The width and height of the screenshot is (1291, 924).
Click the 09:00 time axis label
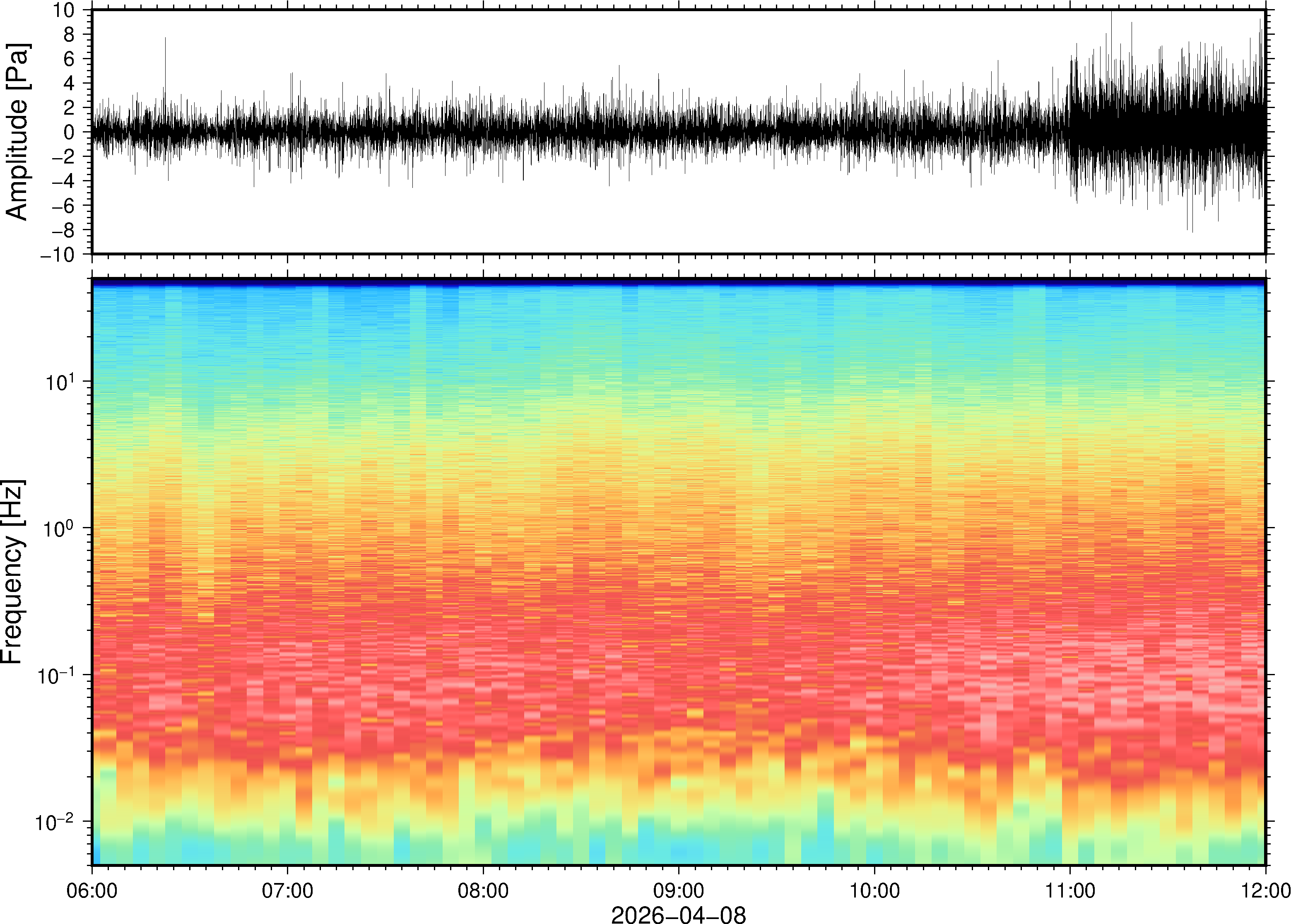tap(679, 890)
